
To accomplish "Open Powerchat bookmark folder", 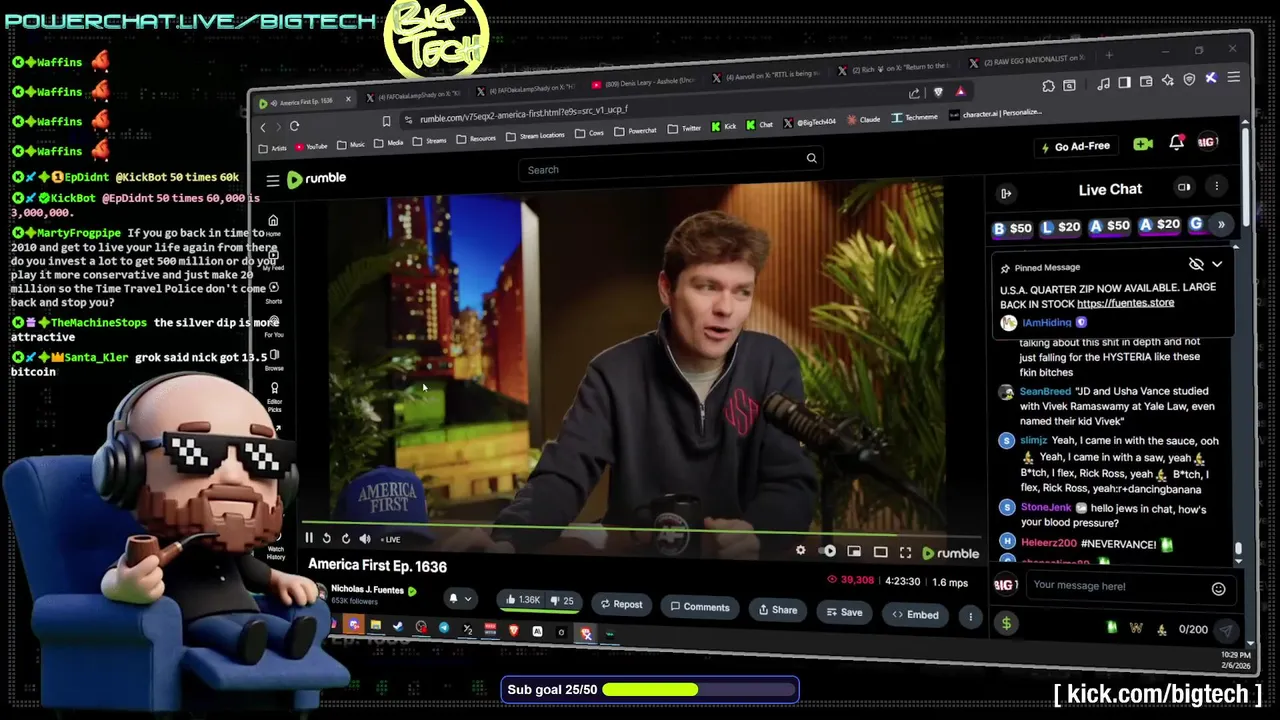I will [635, 131].
